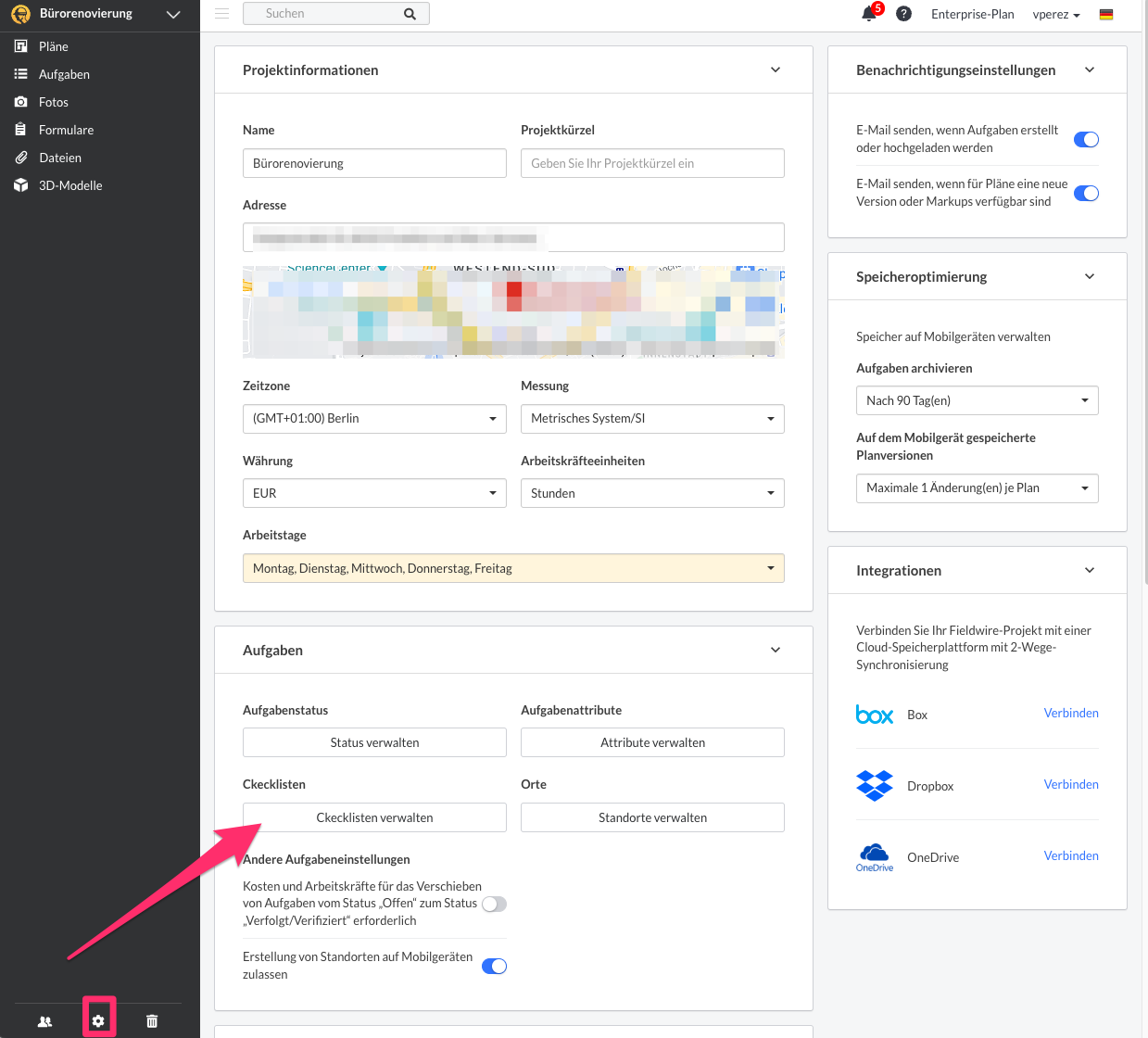Open the Bürorenovierung project switcher dropdown
Screen dimensions: 1148x1038
click(x=173, y=15)
